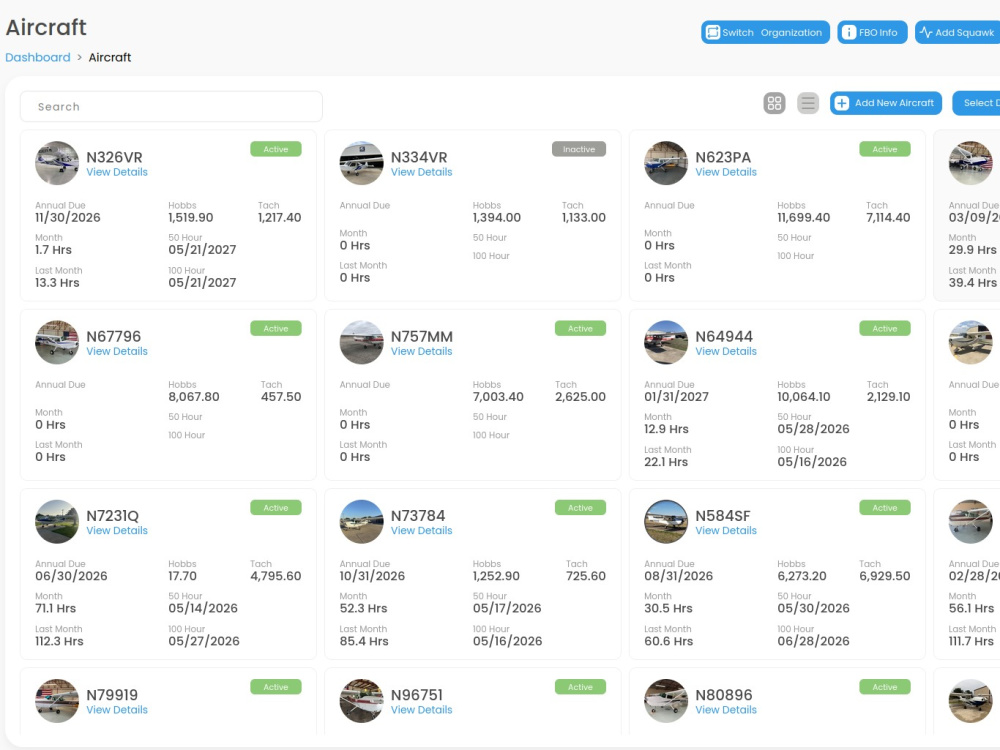Screen dimensions: 1000x750
Task: Click the Aircraft page heading
Action: coord(46,27)
